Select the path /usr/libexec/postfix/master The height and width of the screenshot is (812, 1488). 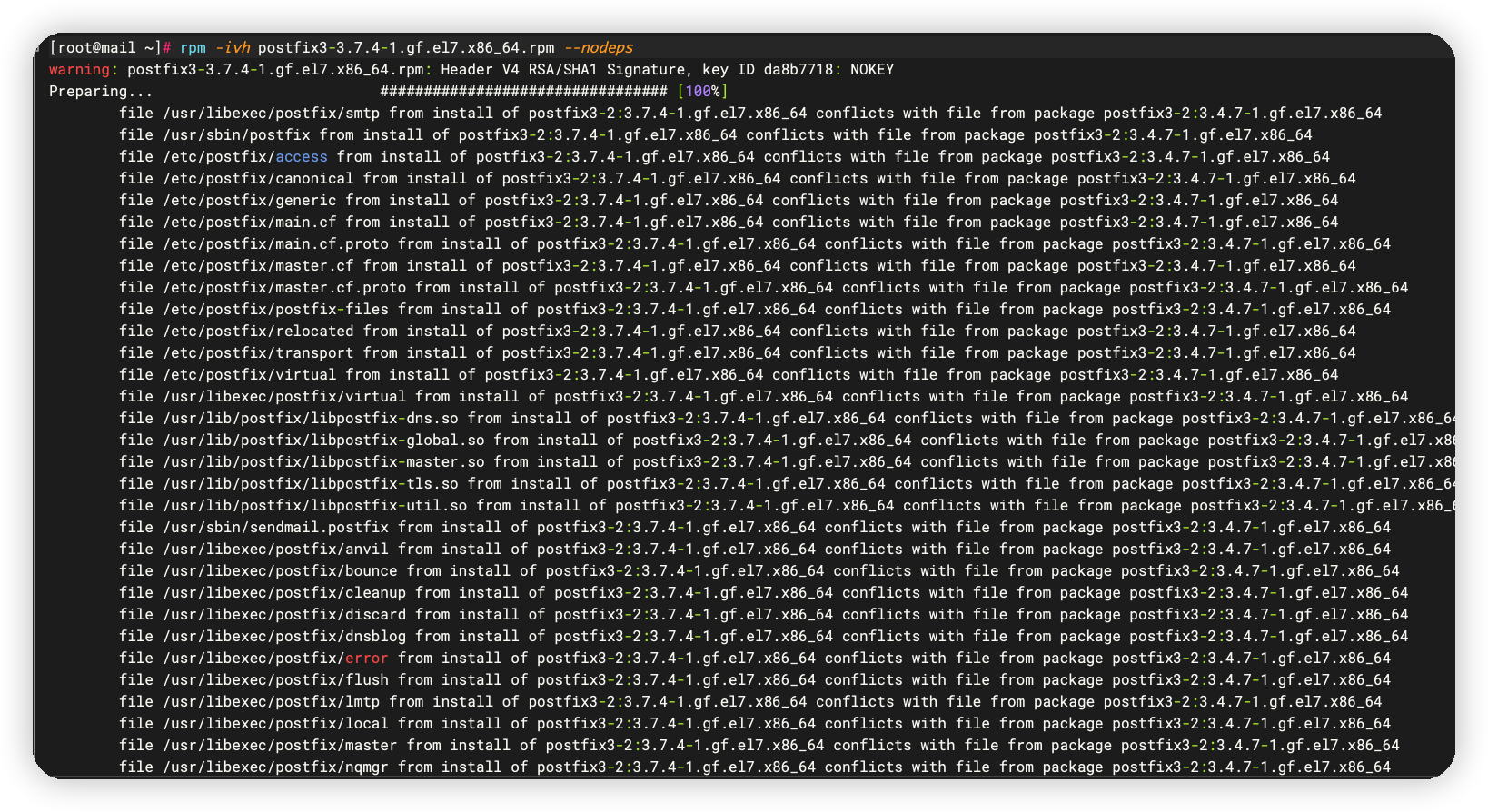coord(281,745)
